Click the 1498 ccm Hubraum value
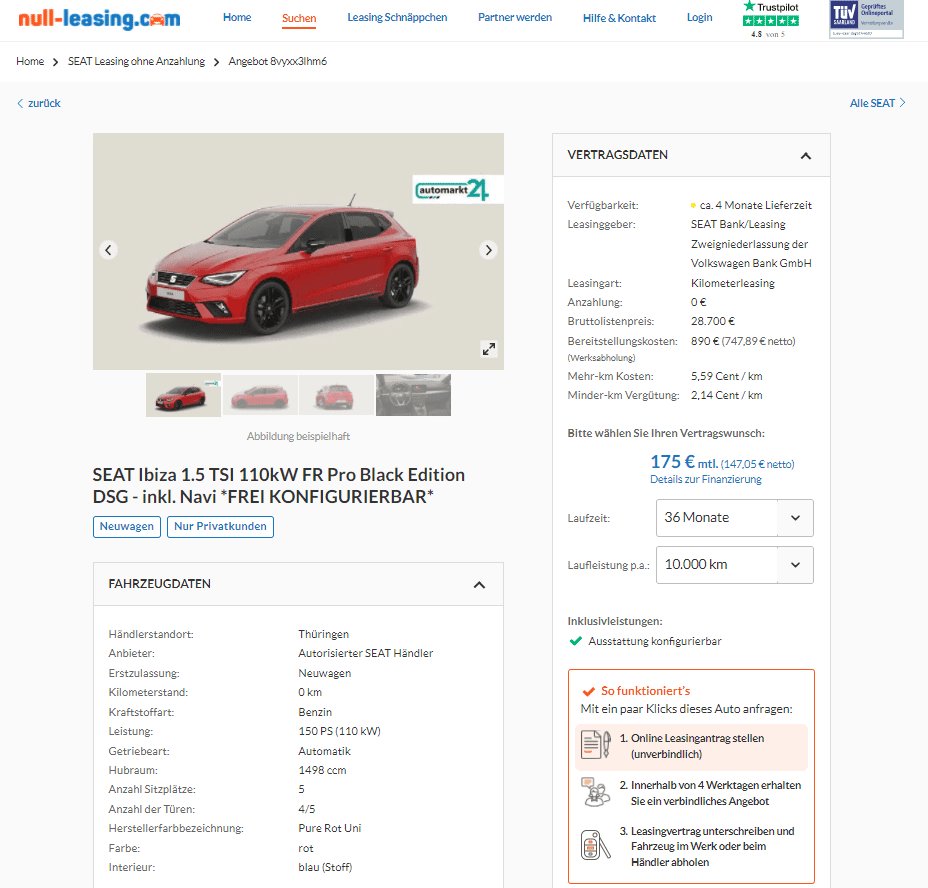 click(322, 770)
